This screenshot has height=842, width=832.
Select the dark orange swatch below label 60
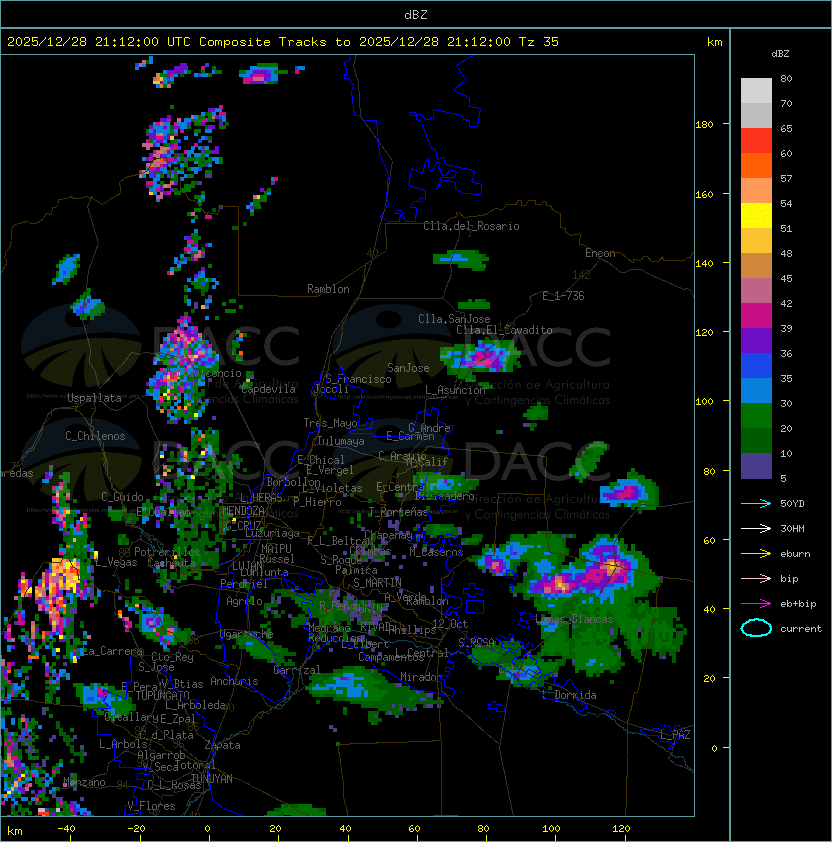[756, 166]
